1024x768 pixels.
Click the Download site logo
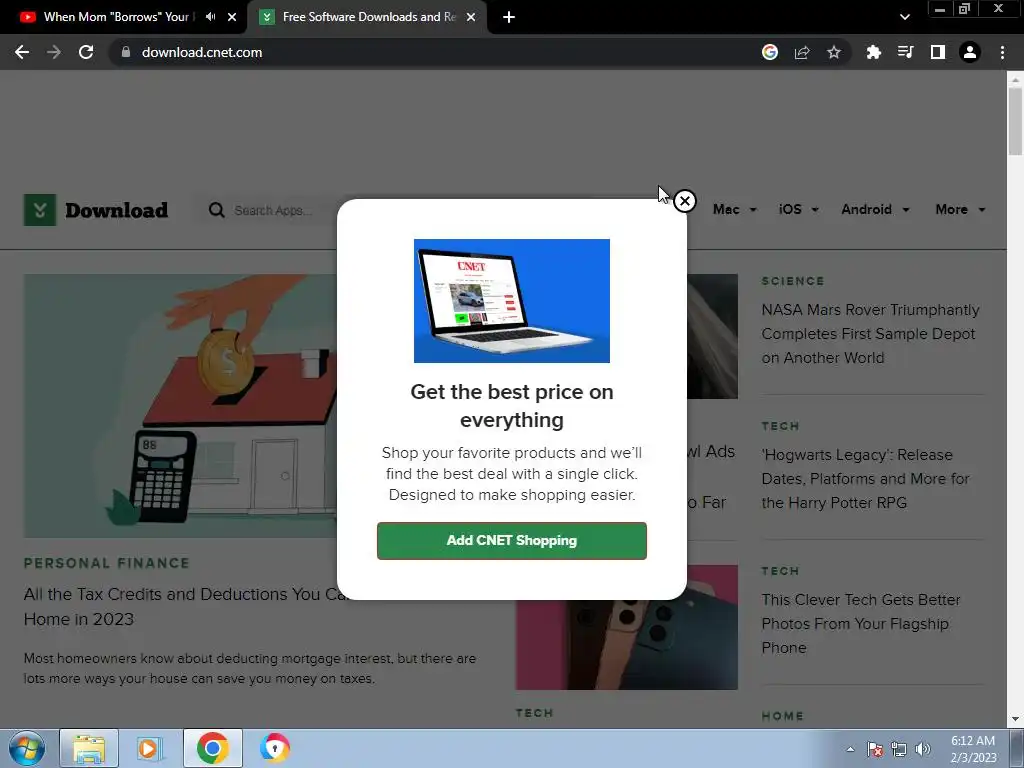pos(96,210)
